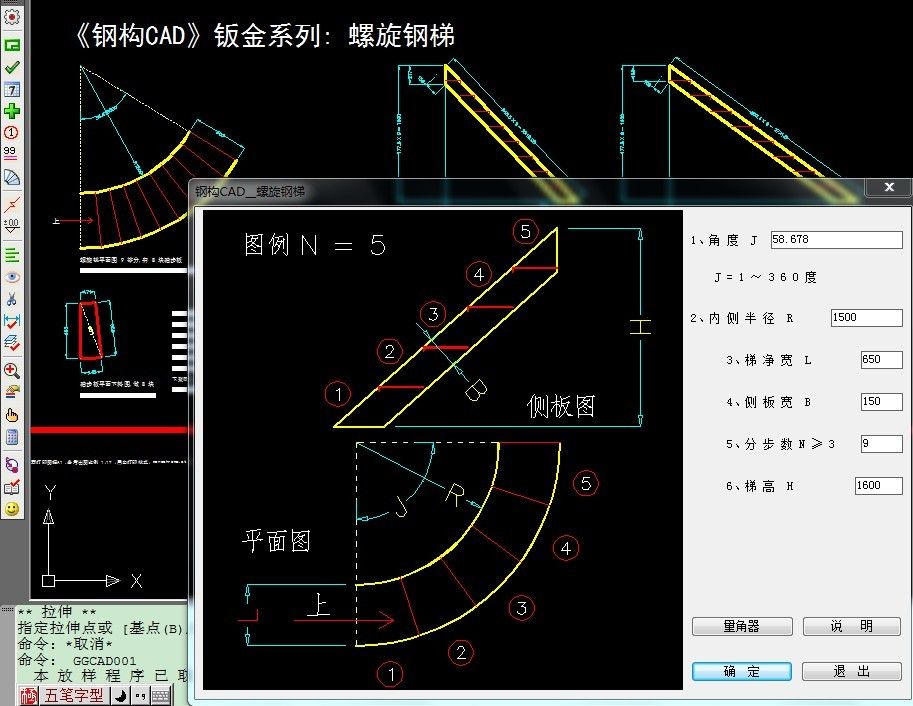Click the red circled number 1 icon
The image size is (913, 706).
11,132
